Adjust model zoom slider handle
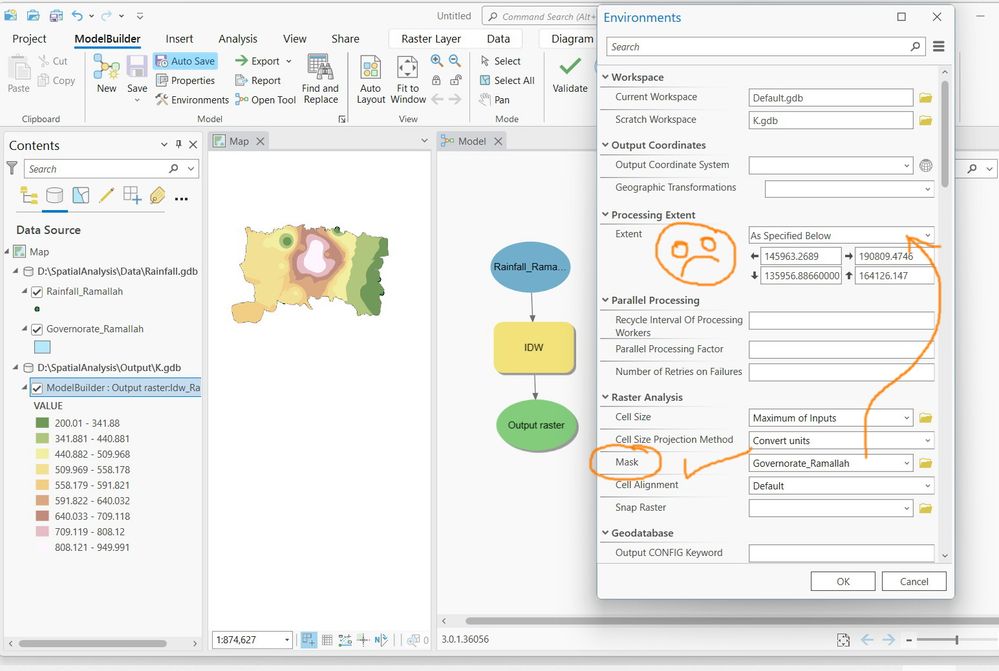The image size is (999, 671). click(956, 640)
